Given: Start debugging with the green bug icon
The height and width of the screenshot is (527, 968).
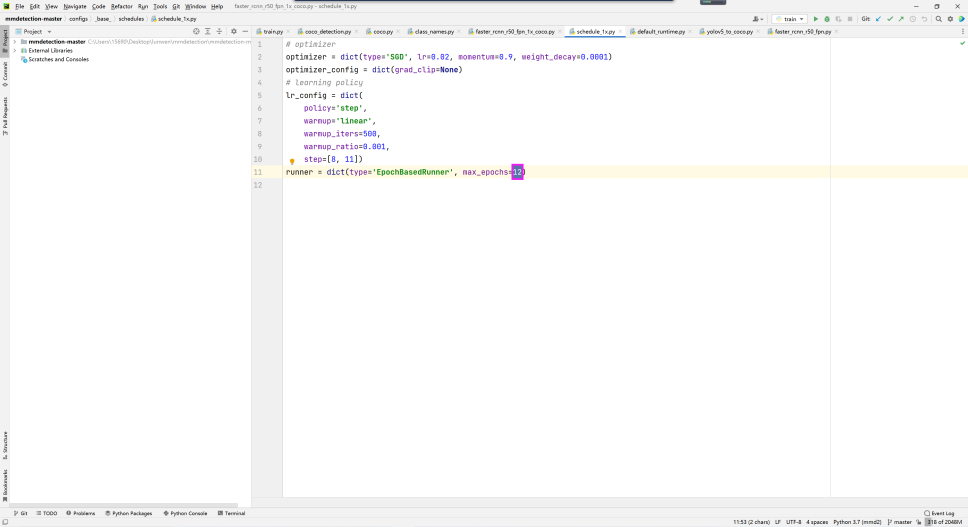Looking at the screenshot, I should click(827, 19).
